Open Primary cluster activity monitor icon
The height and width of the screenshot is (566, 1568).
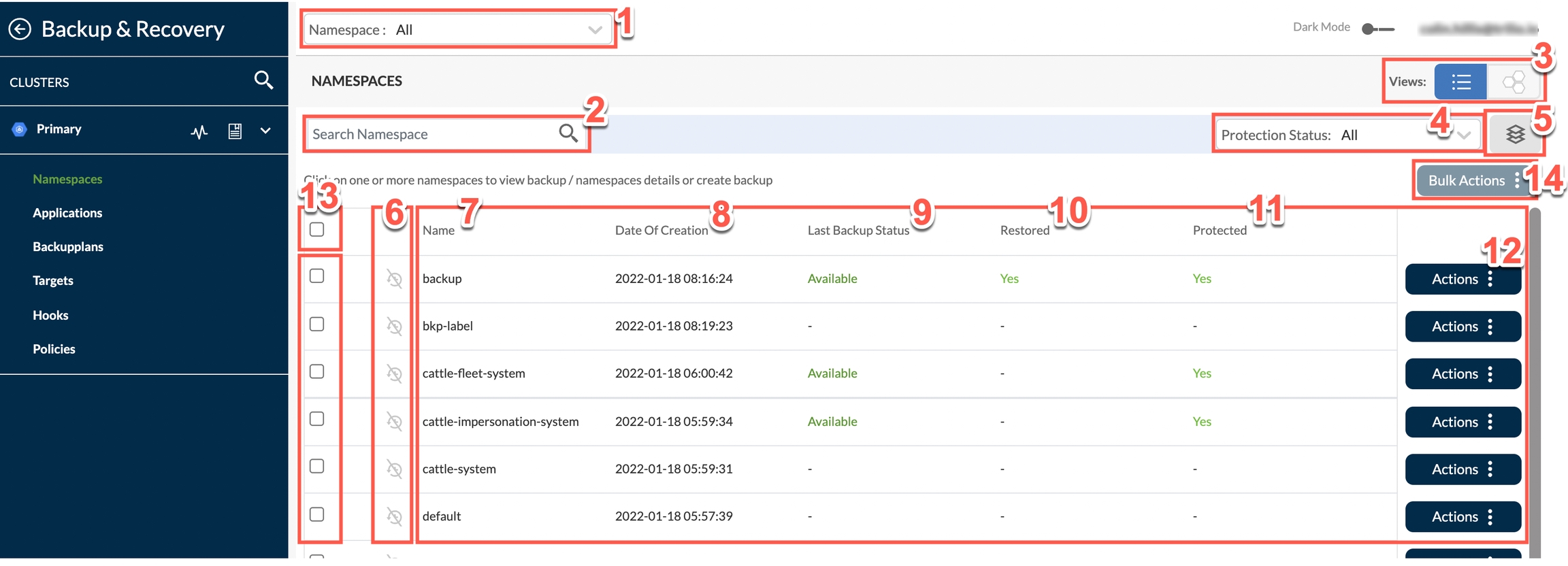(199, 131)
